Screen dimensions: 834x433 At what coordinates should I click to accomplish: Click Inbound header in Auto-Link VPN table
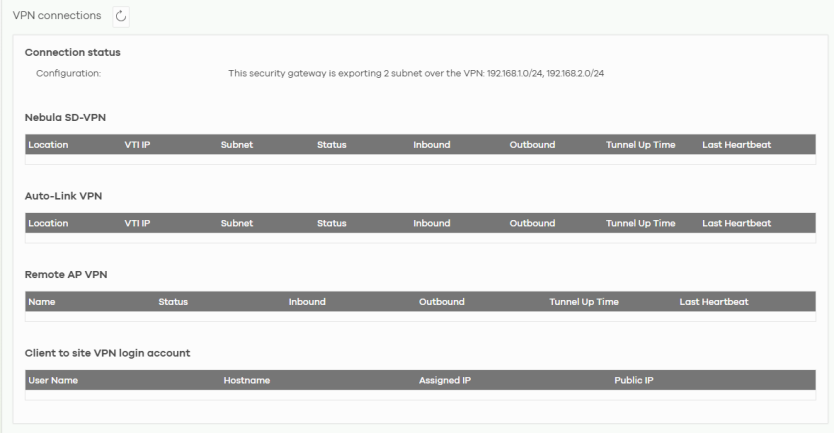432,223
